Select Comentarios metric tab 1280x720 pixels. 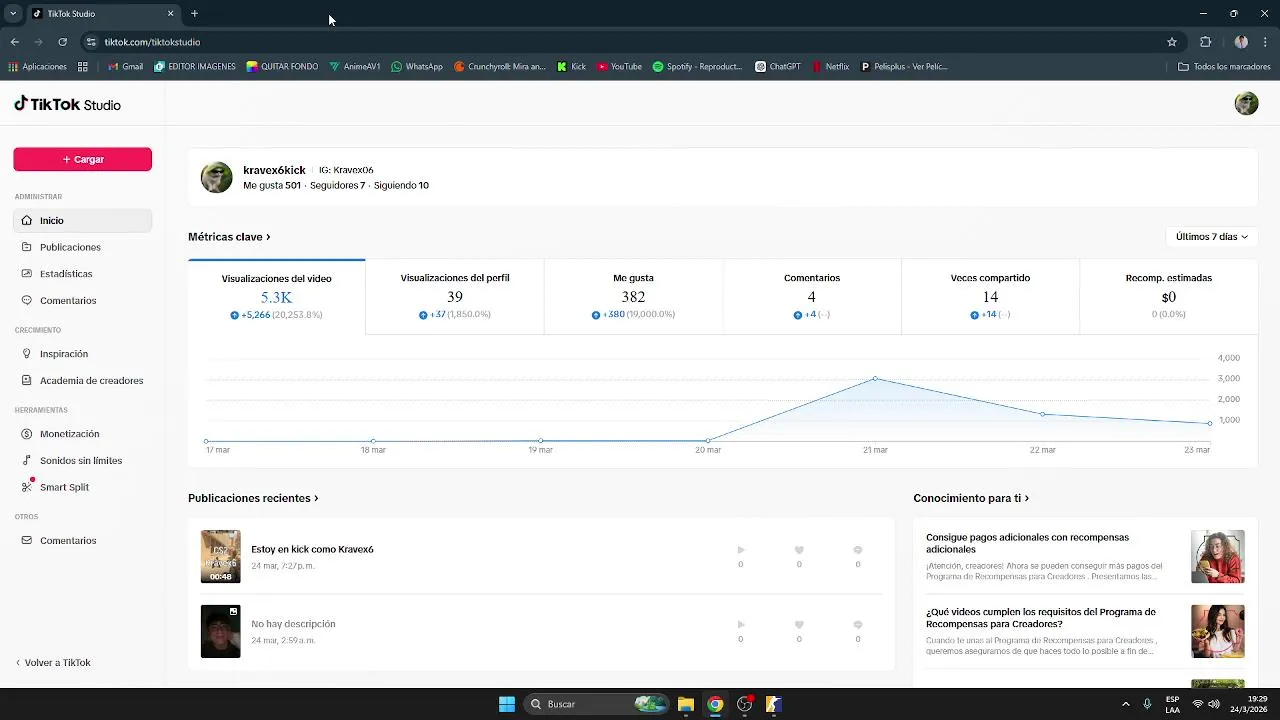812,297
